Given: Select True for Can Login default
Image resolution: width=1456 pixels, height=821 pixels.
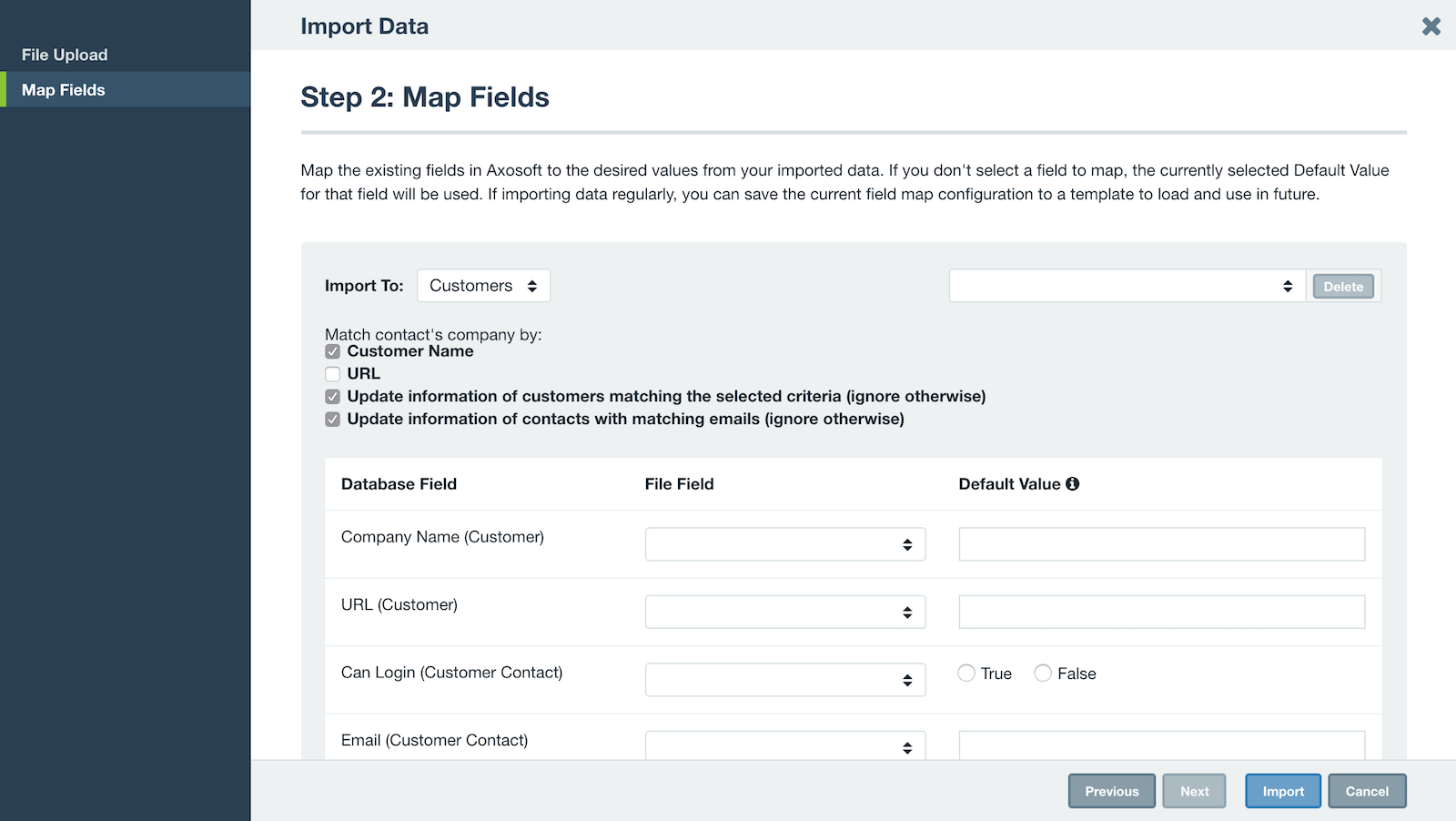Looking at the screenshot, I should 966,674.
